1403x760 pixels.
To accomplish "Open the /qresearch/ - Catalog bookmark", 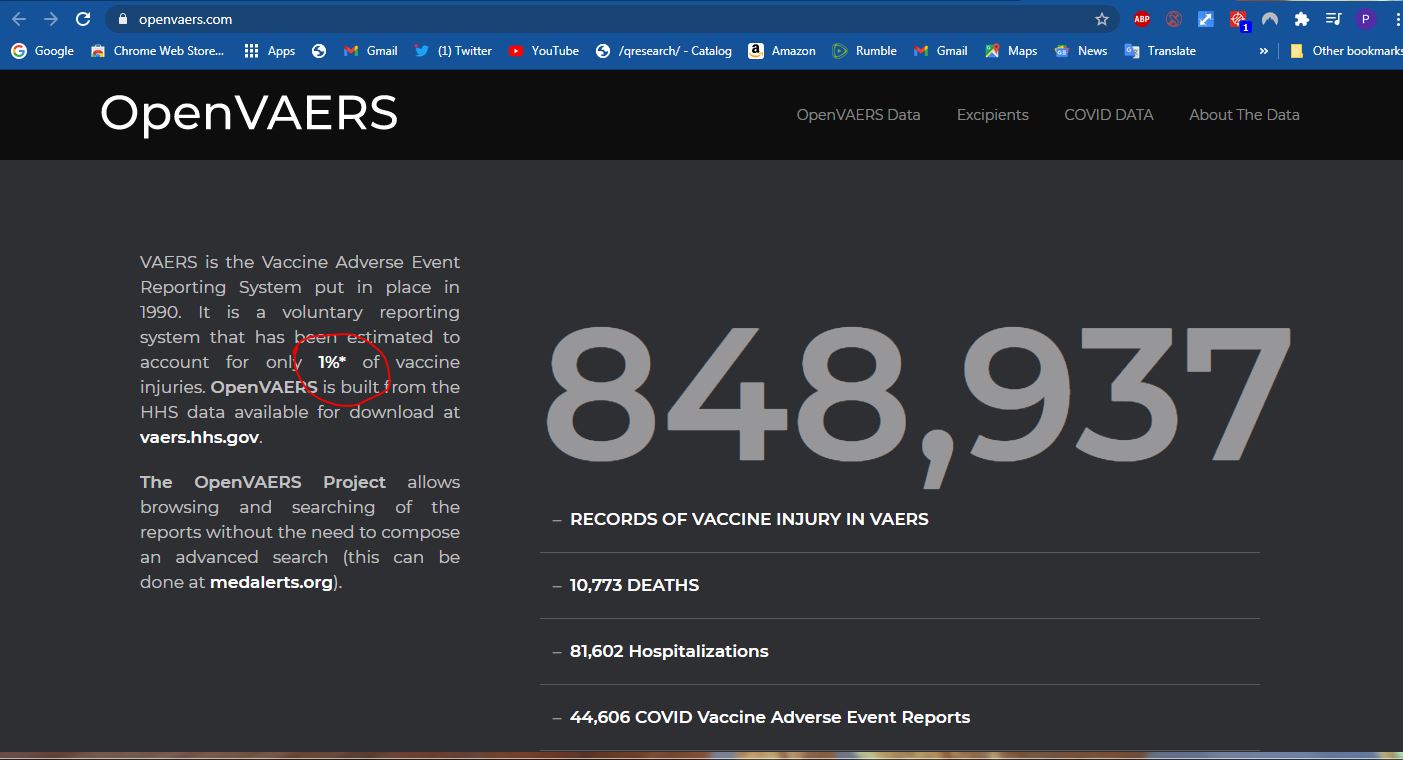I will [x=664, y=51].
